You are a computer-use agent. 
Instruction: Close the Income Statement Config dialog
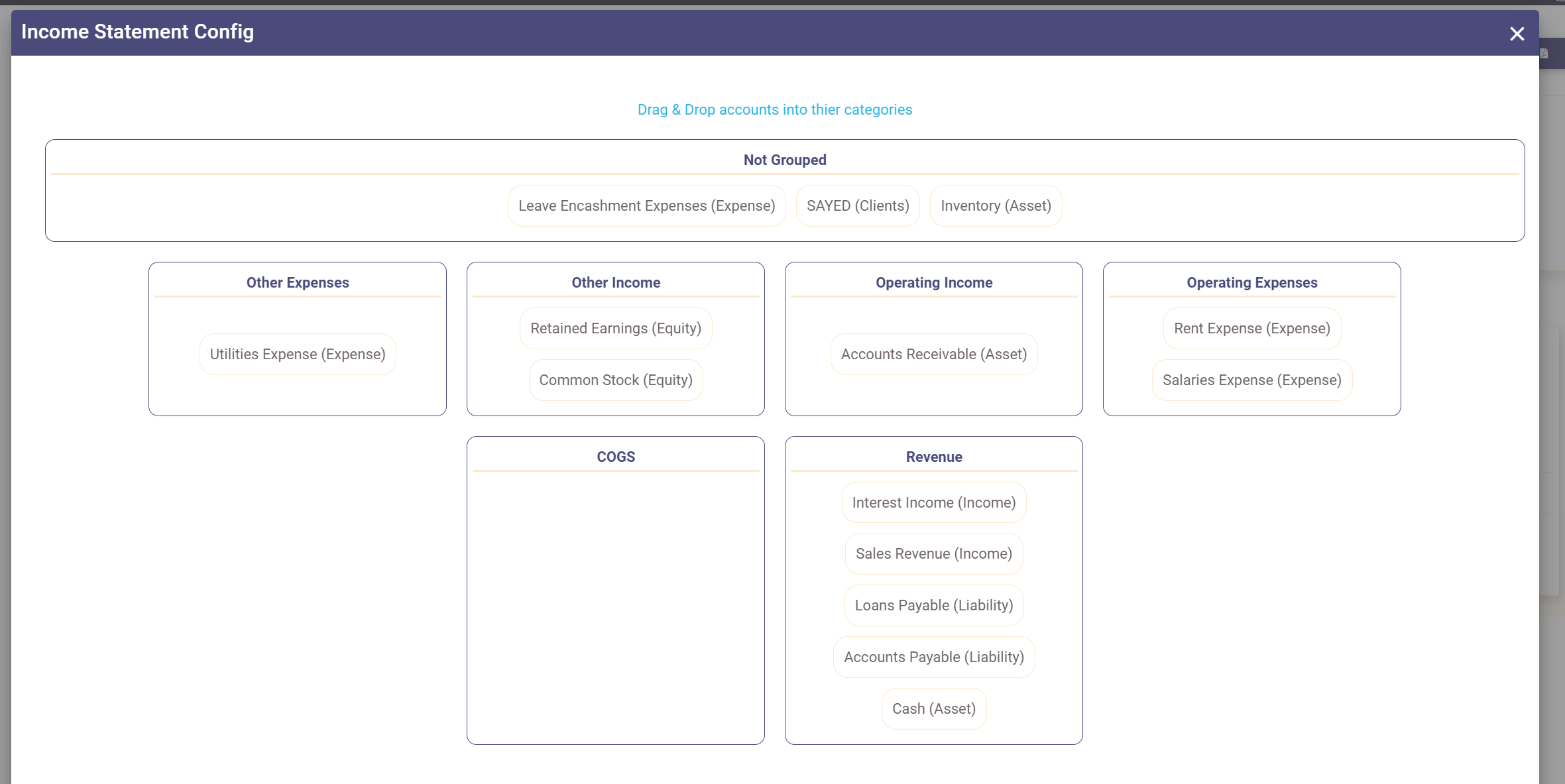click(1517, 34)
